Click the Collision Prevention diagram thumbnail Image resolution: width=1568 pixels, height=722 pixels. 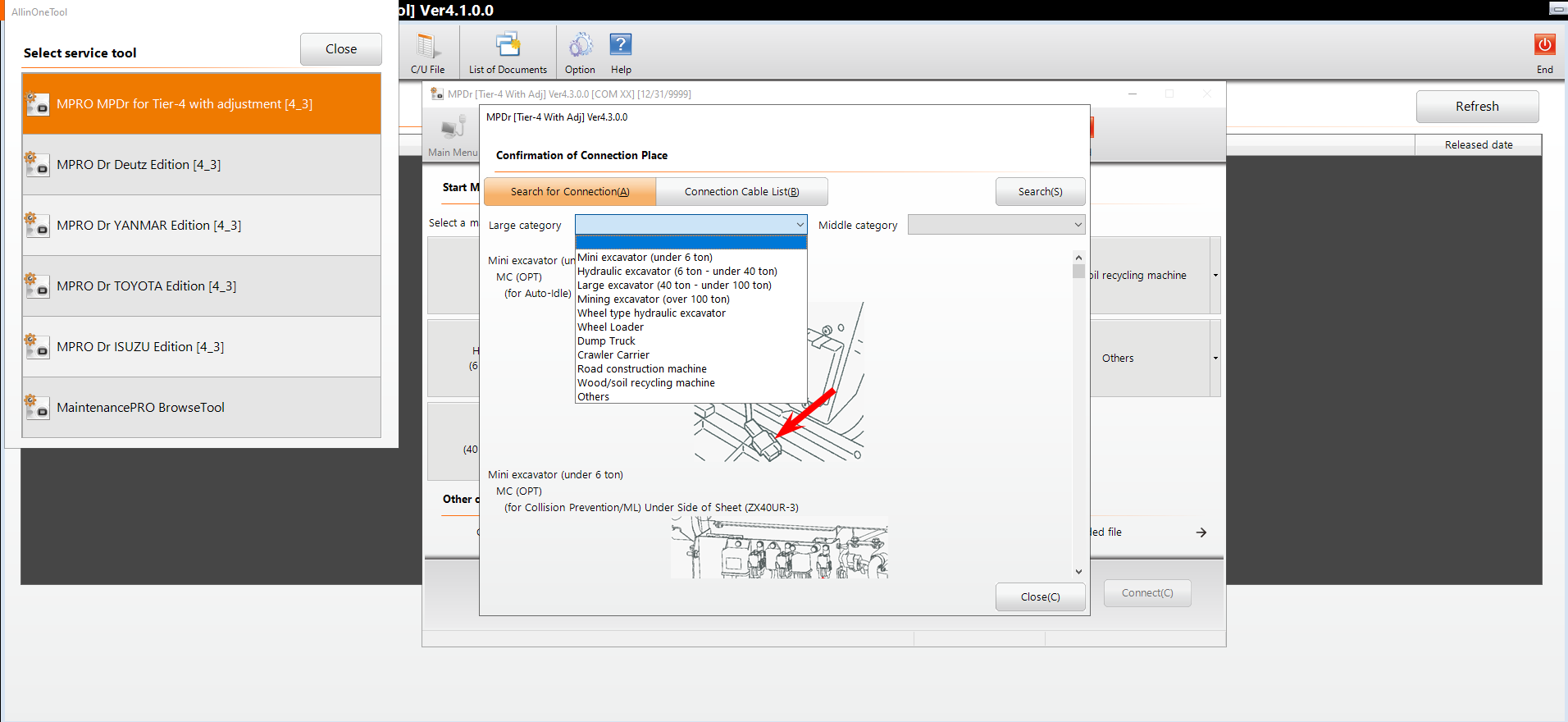click(x=779, y=548)
